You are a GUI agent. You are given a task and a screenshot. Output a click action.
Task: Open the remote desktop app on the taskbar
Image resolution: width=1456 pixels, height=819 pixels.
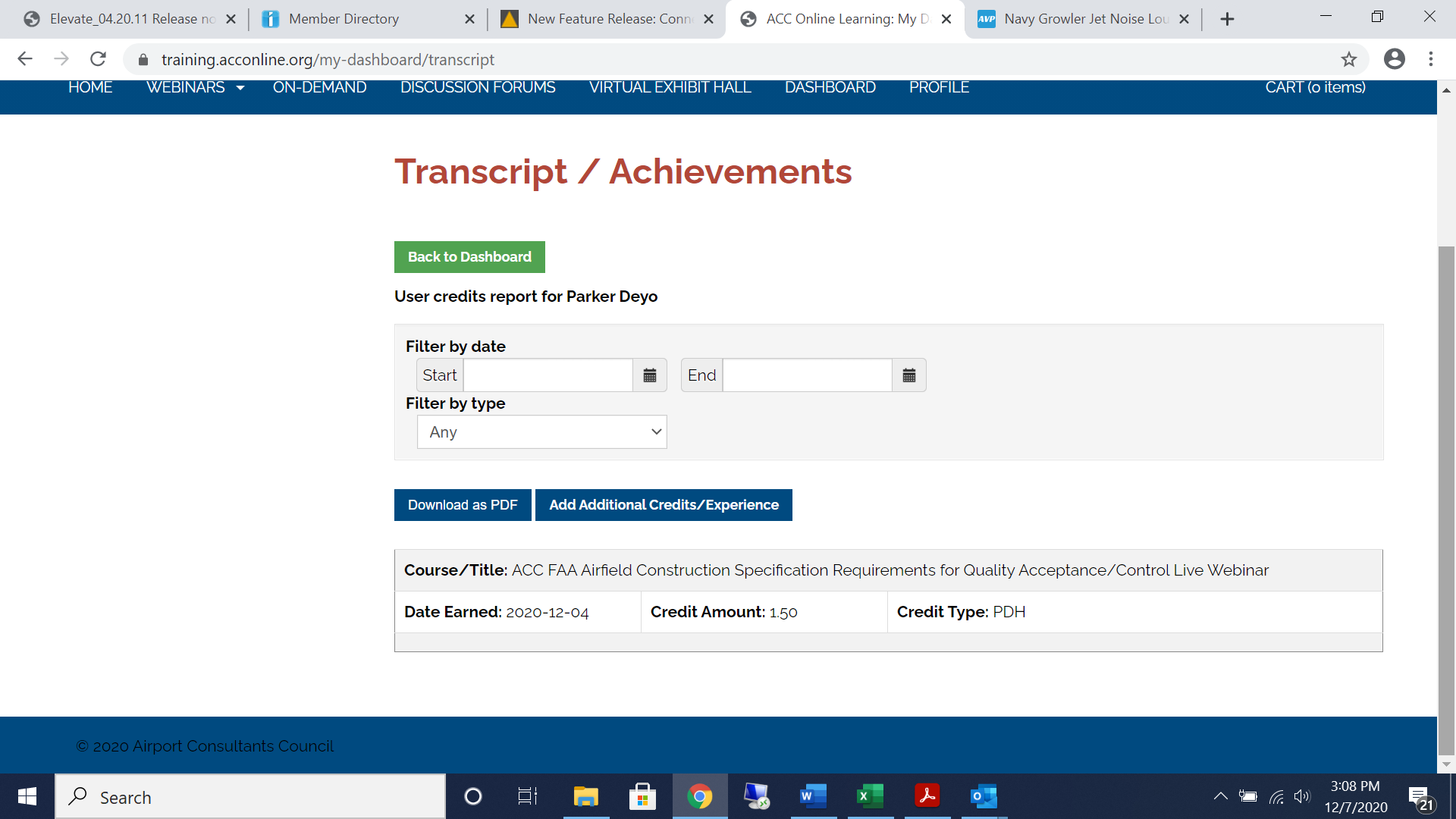pos(757,796)
